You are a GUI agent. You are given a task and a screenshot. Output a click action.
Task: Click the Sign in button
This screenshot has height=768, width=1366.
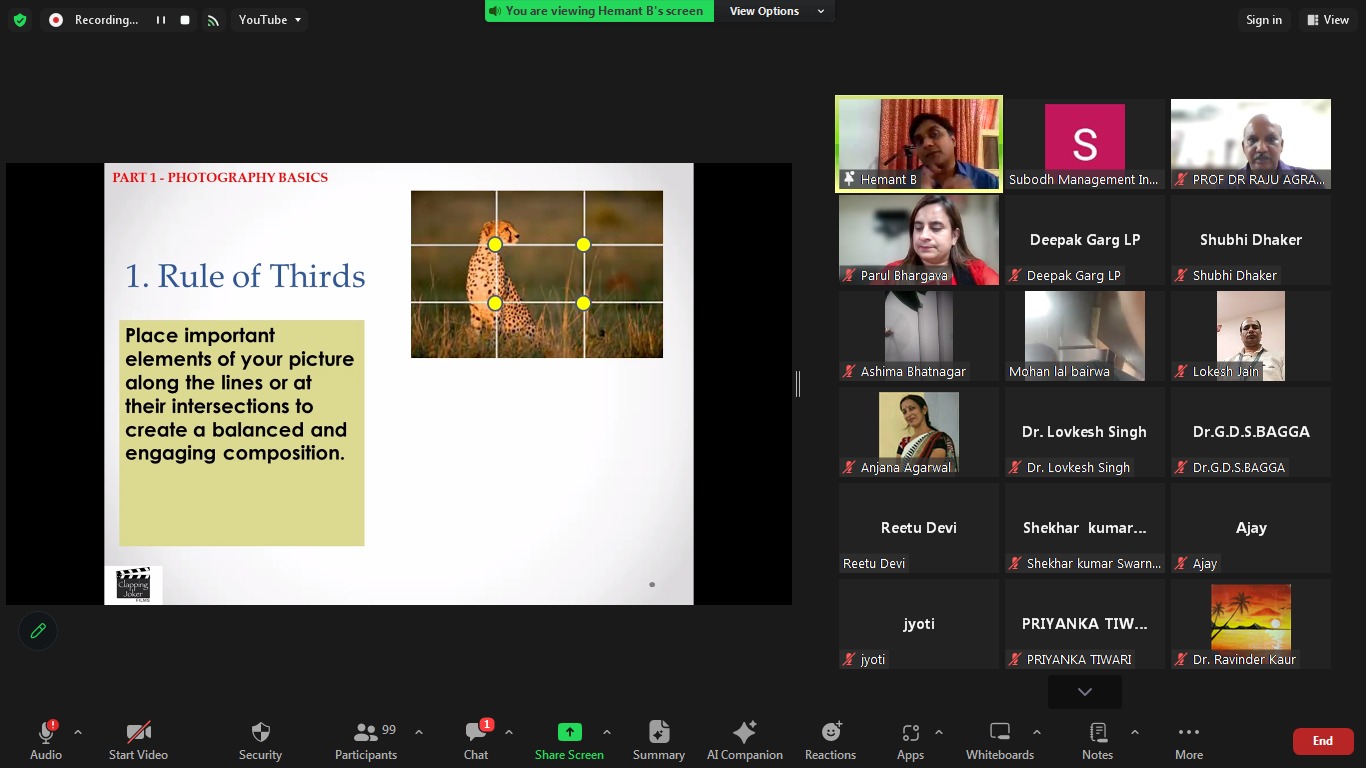click(x=1263, y=20)
